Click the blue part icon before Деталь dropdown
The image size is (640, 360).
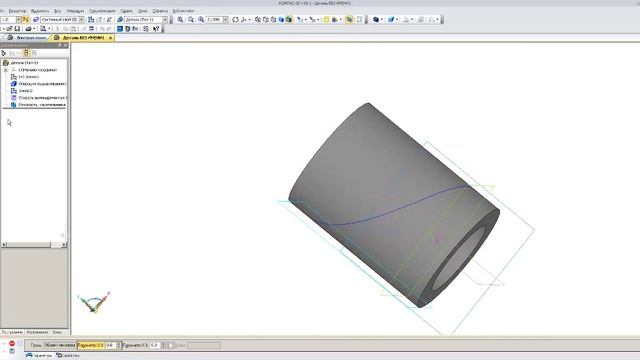pyautogui.click(x=120, y=20)
